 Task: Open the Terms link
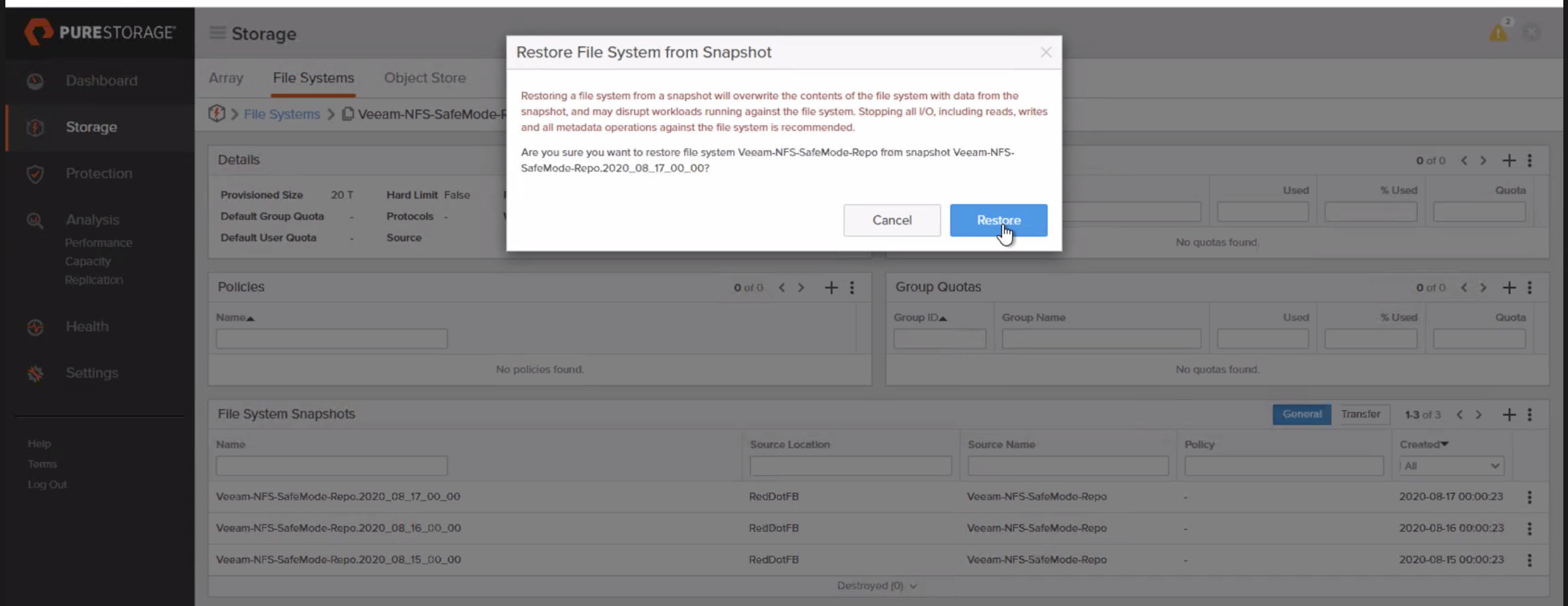pyautogui.click(x=42, y=464)
